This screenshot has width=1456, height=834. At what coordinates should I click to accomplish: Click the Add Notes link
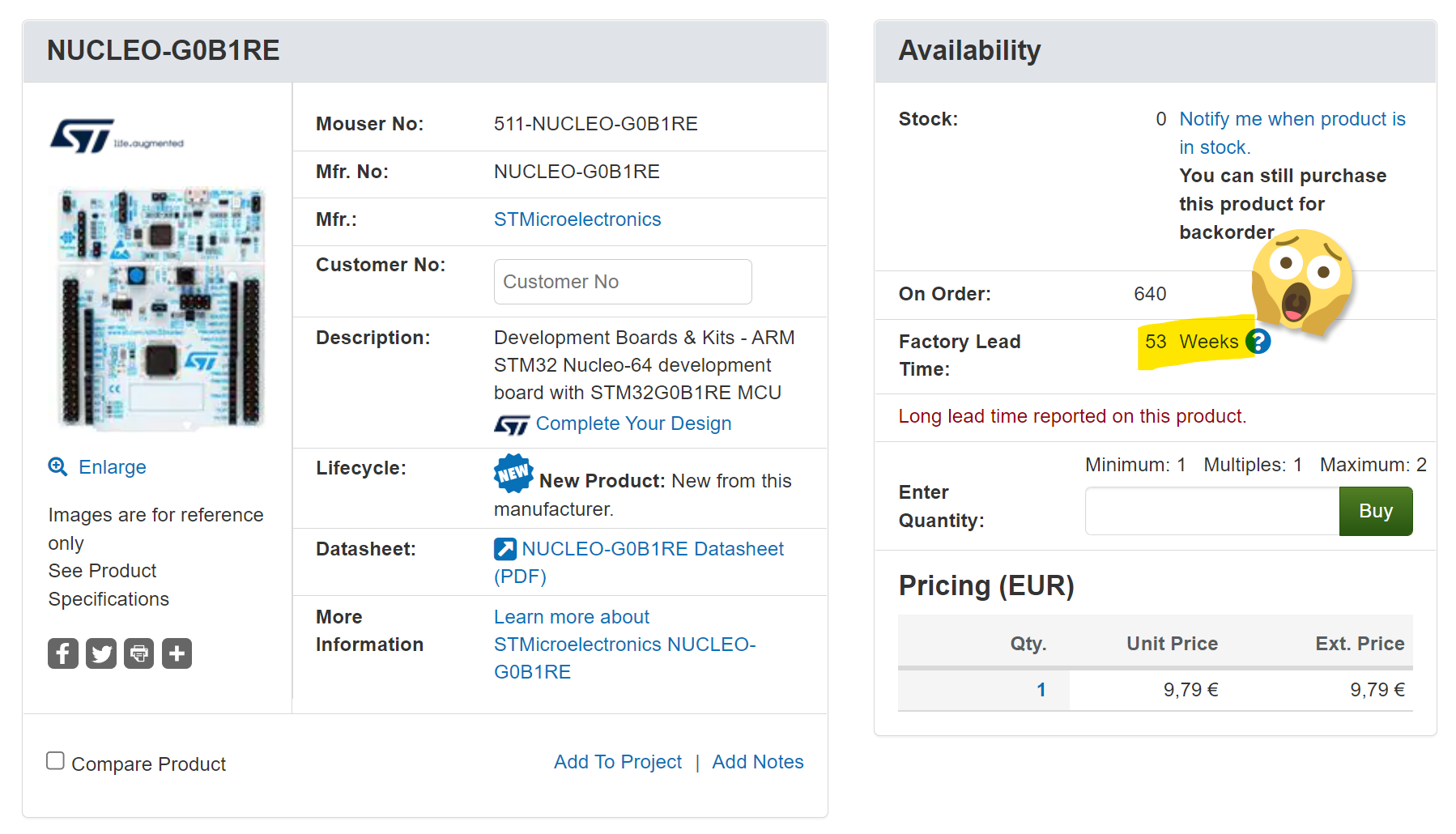point(757,762)
